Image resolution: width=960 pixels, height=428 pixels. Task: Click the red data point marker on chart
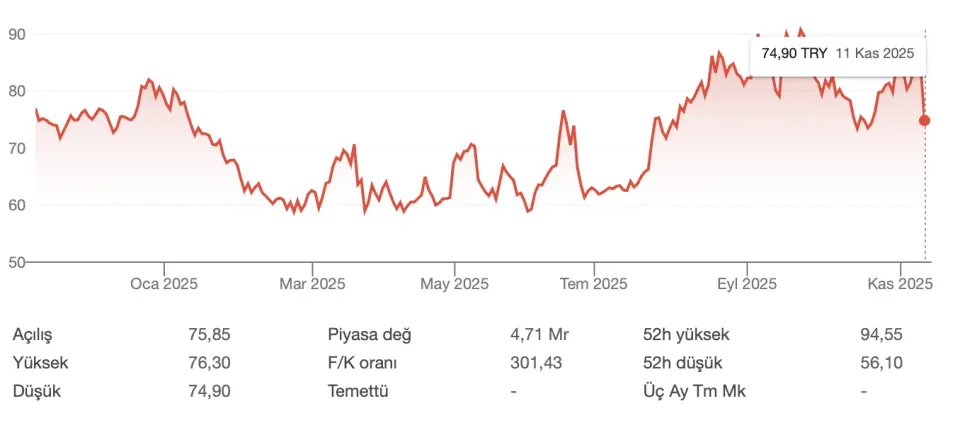(x=924, y=120)
